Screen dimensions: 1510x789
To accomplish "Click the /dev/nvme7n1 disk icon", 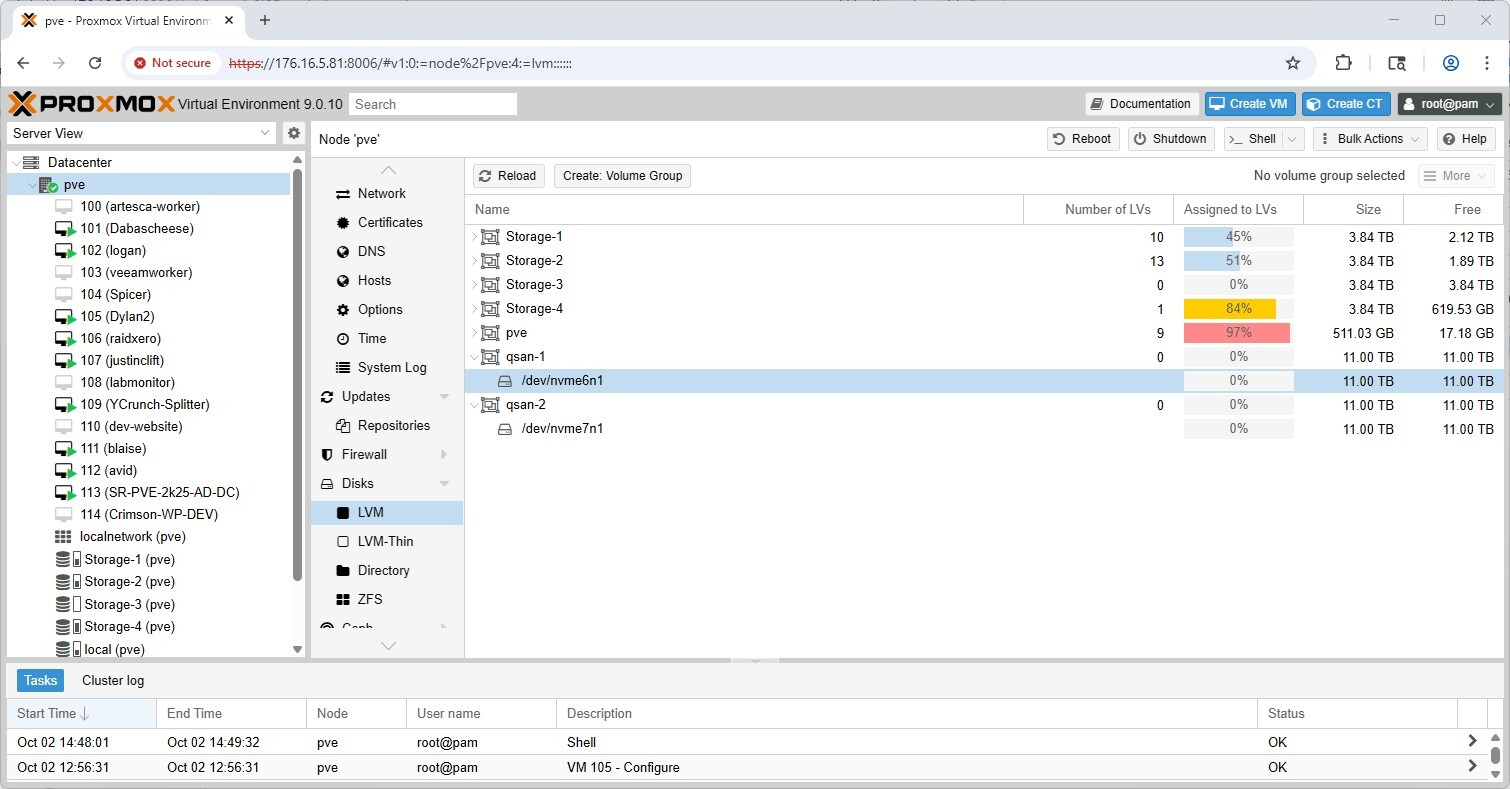I will pos(505,429).
